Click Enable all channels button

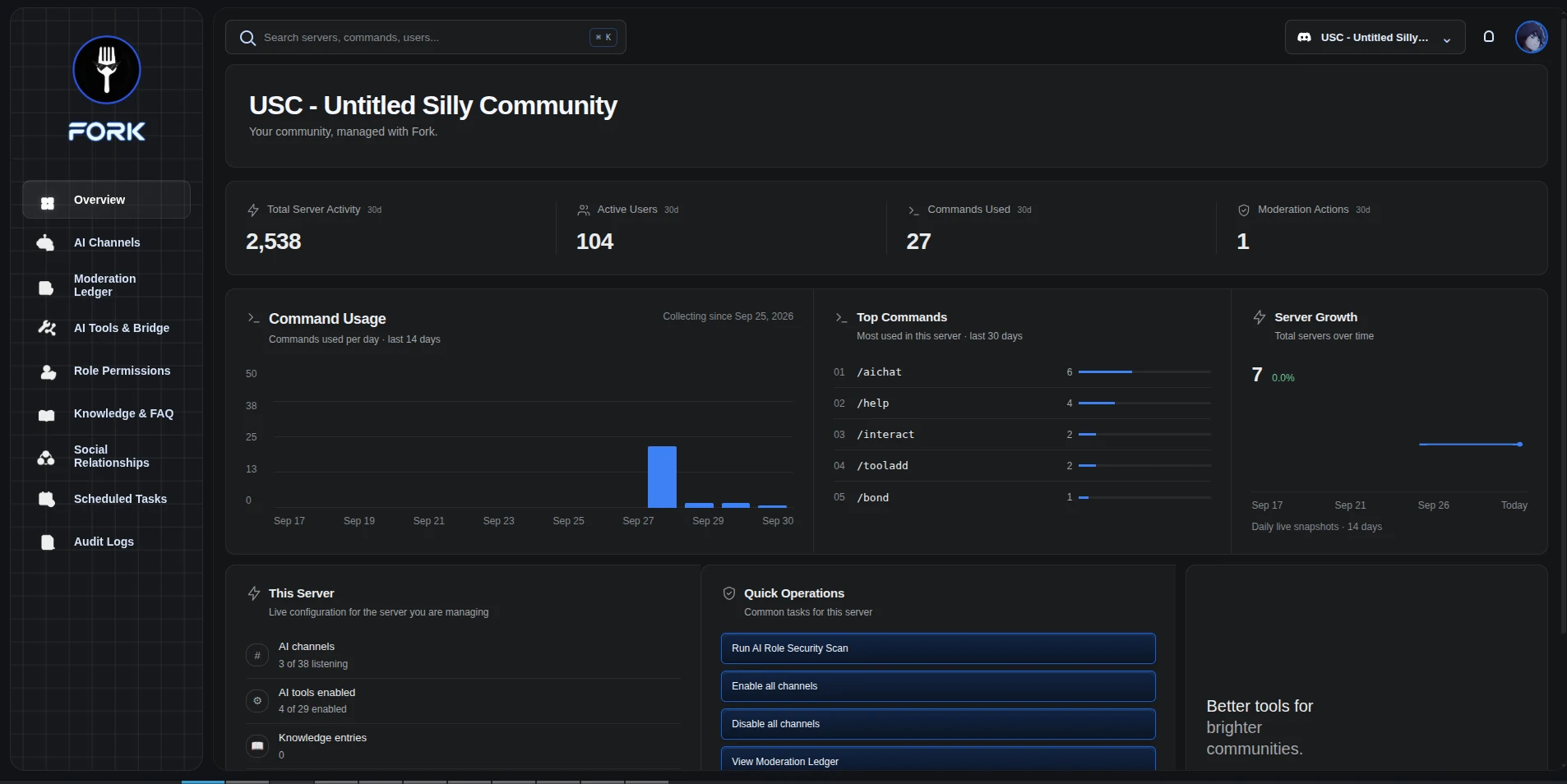938,686
